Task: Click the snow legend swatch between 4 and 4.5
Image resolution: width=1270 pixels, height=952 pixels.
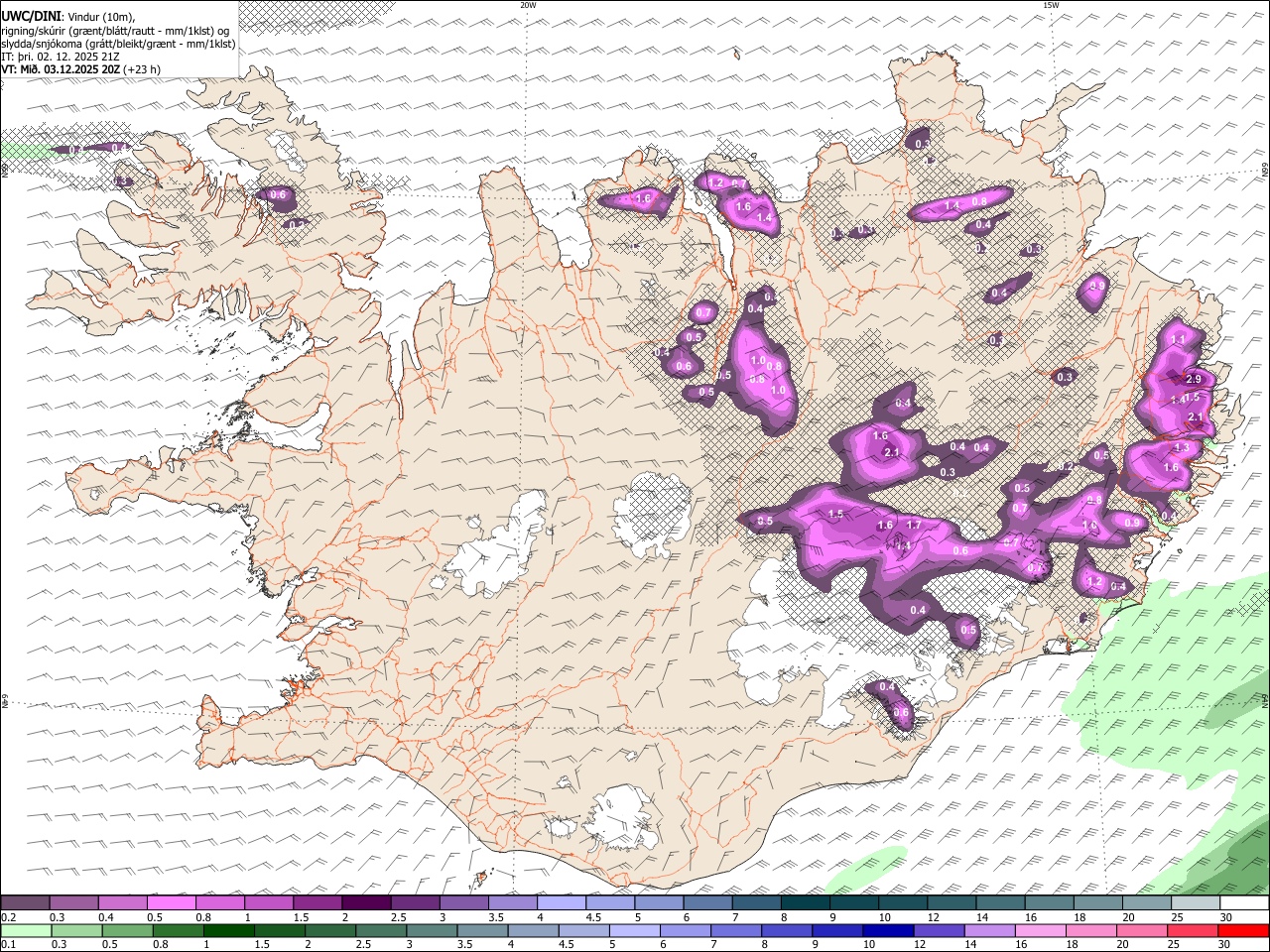Action: 561,903
